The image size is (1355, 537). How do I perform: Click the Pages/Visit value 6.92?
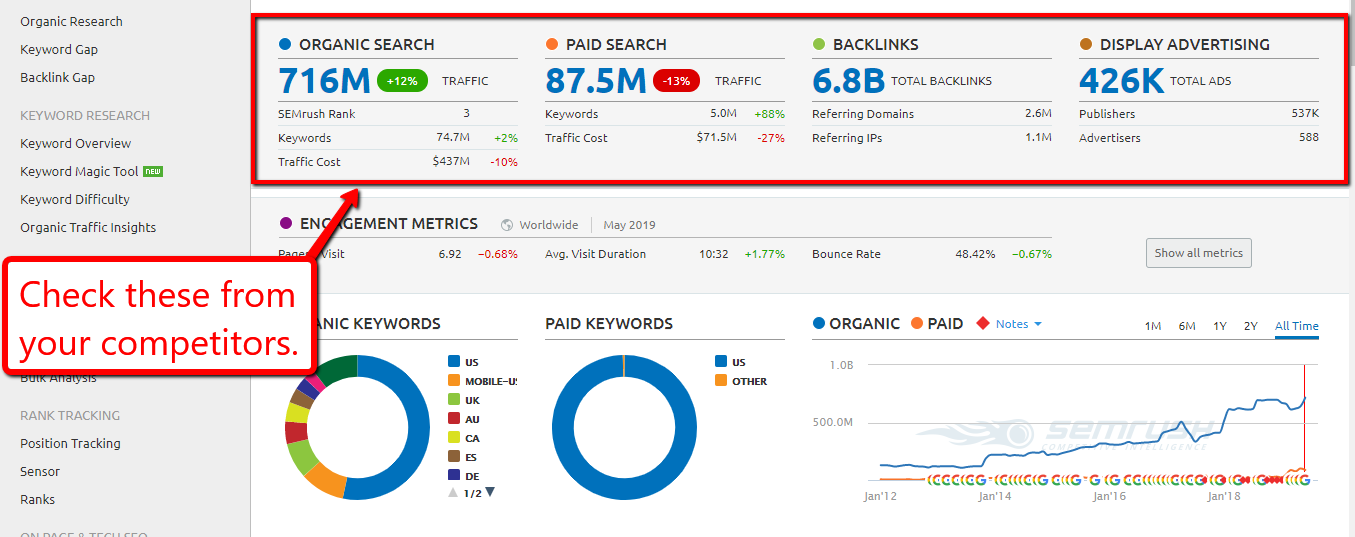(450, 254)
